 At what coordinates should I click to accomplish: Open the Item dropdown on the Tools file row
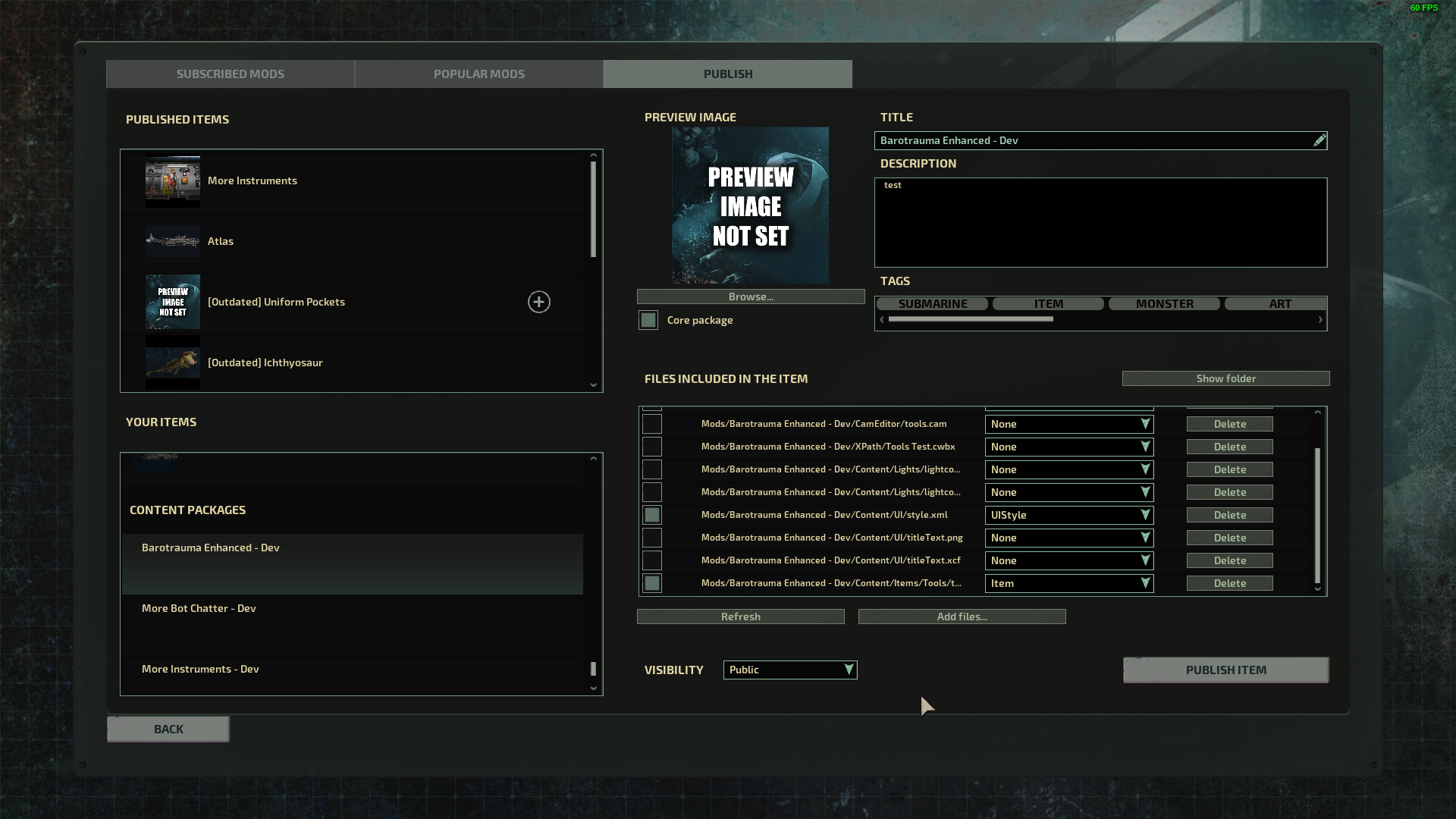[1069, 583]
